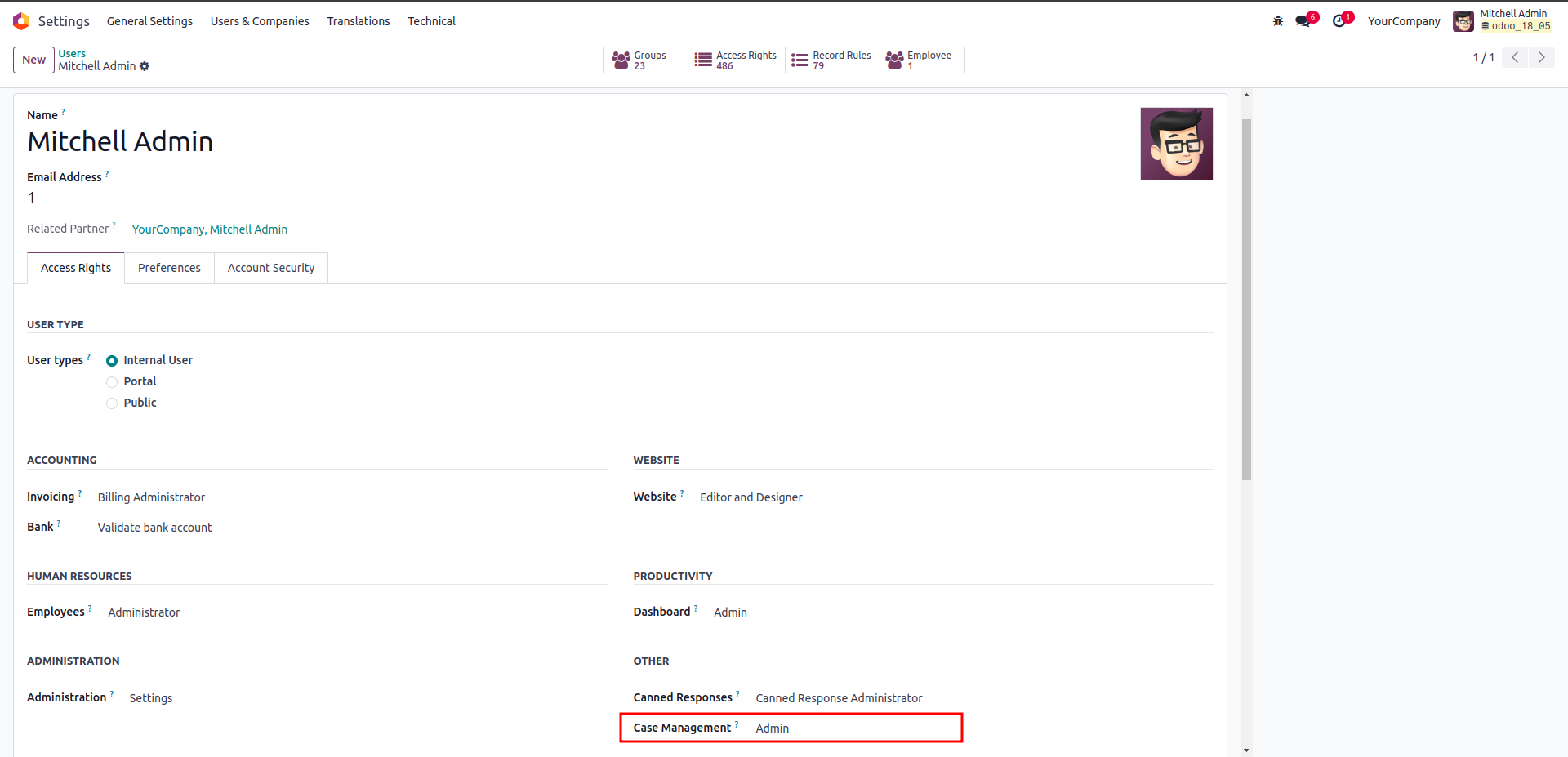Select Public user type
Screen dimensions: 1568x757
point(112,403)
